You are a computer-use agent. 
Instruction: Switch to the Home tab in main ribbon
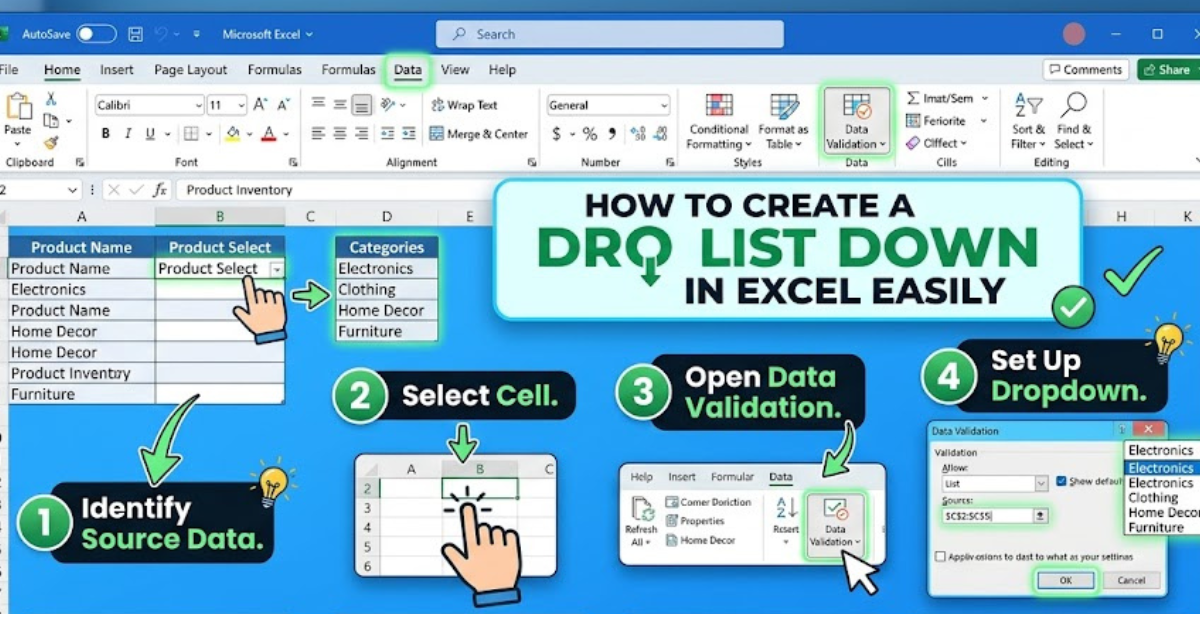tap(62, 70)
